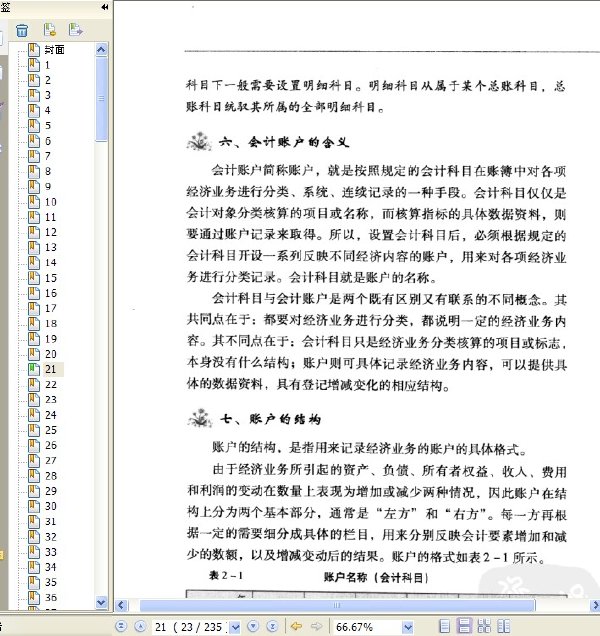
Task: Collapse the bookmarks panel with double-arrow
Action: pyautogui.click(x=105, y=7)
